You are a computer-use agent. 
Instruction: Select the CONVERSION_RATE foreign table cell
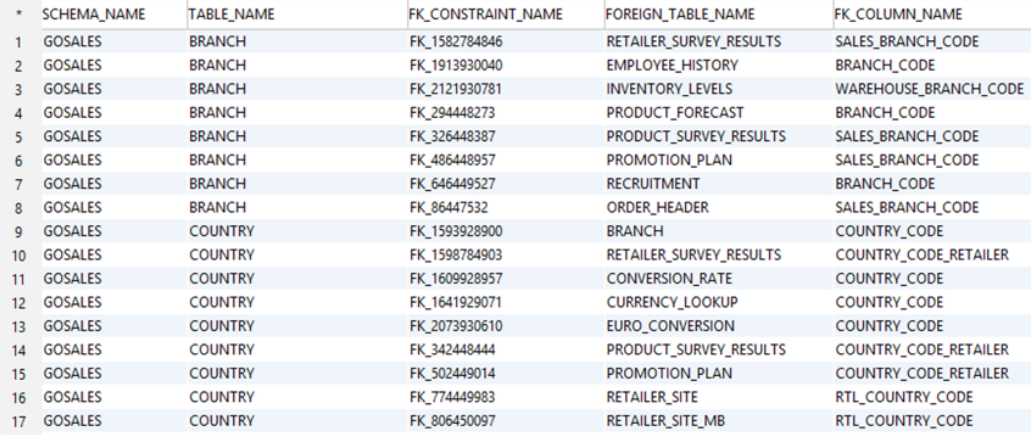click(719, 279)
